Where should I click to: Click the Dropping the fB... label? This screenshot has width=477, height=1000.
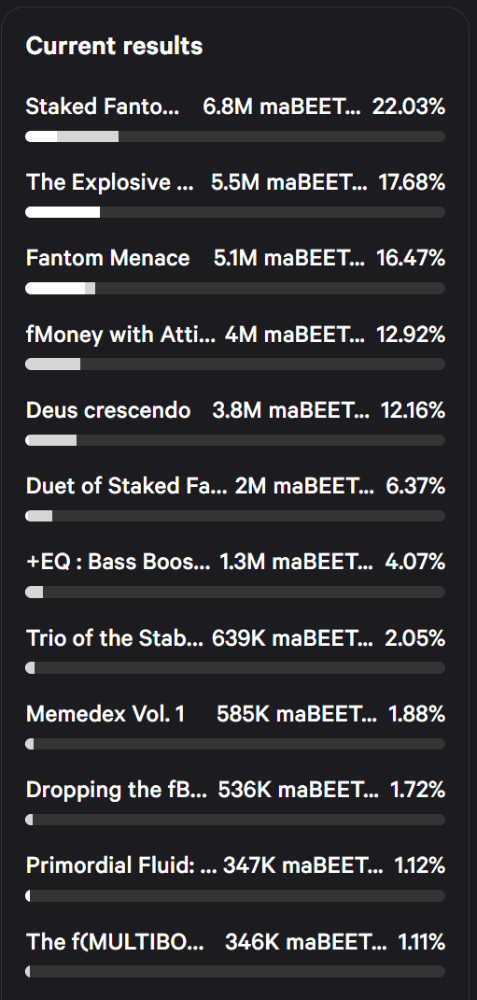(117, 790)
